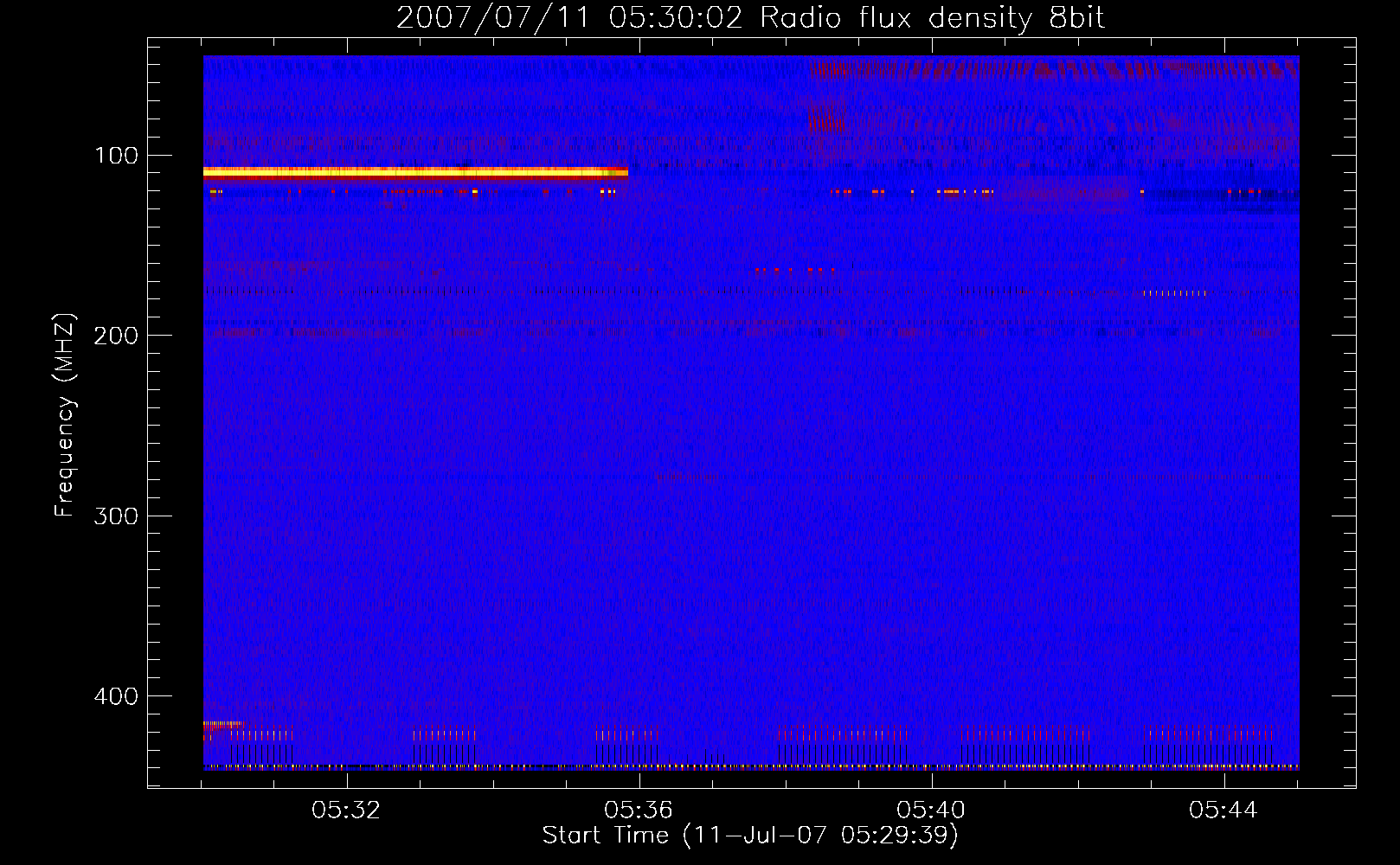The image size is (1400, 865).
Task: Select the 400 frequency tick label
Action: click(x=116, y=696)
